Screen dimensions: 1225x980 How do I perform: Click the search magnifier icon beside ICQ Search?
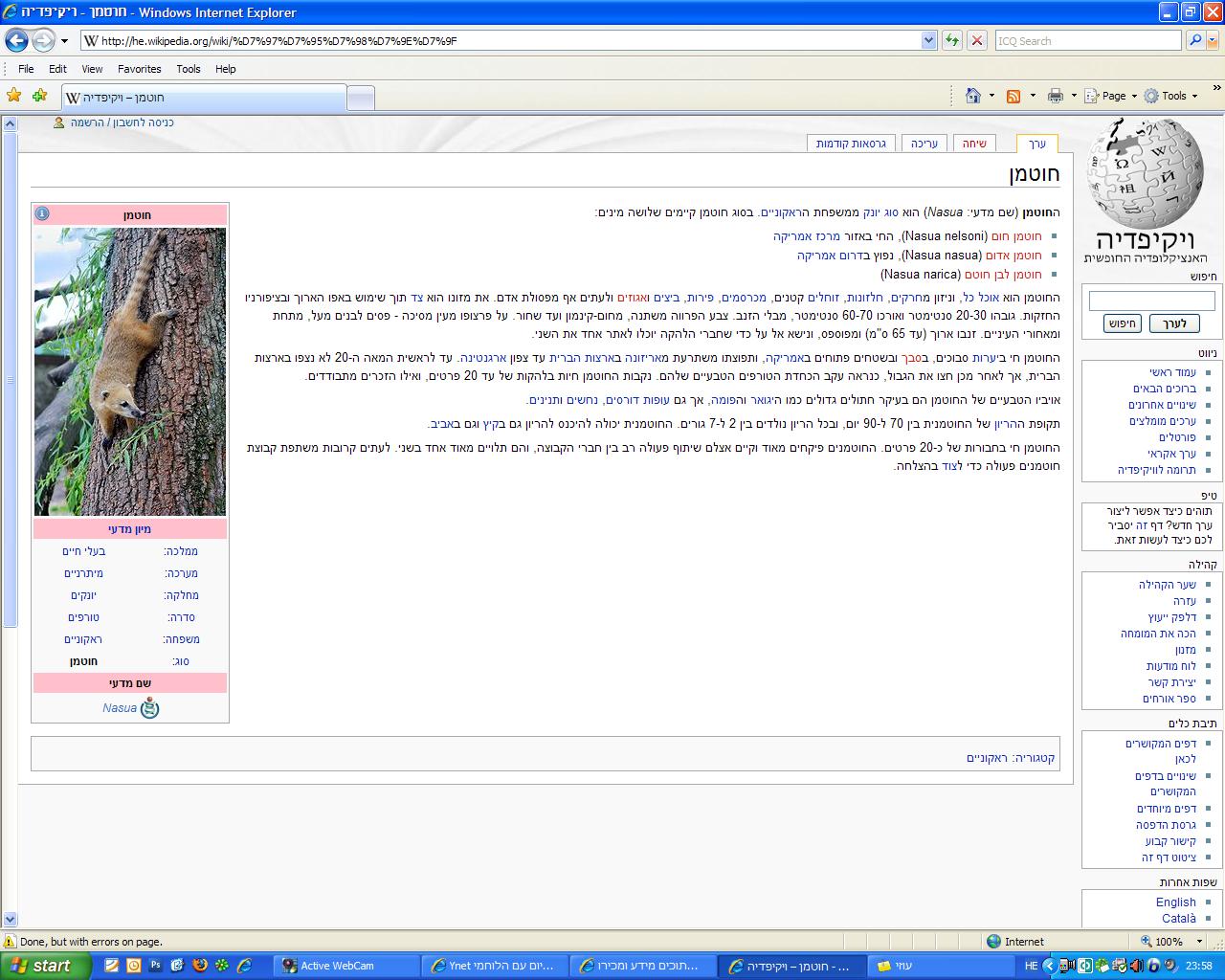pyautogui.click(x=1194, y=40)
